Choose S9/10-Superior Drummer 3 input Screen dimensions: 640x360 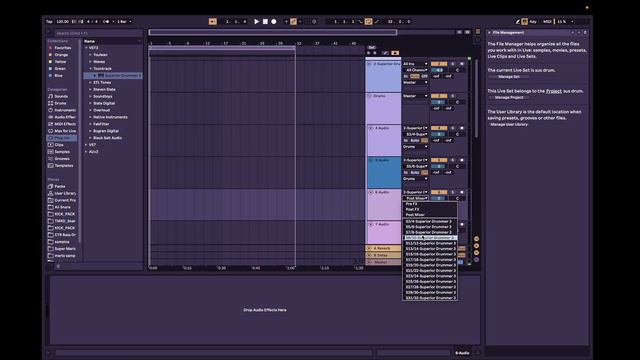click(430, 238)
